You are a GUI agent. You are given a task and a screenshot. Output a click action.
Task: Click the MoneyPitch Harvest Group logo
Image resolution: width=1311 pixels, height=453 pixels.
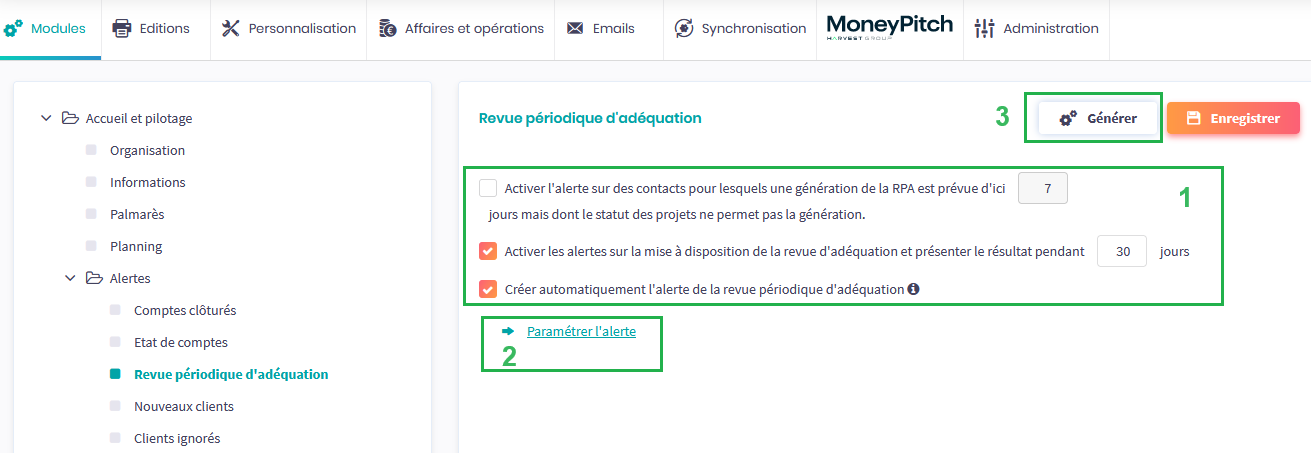pos(890,28)
